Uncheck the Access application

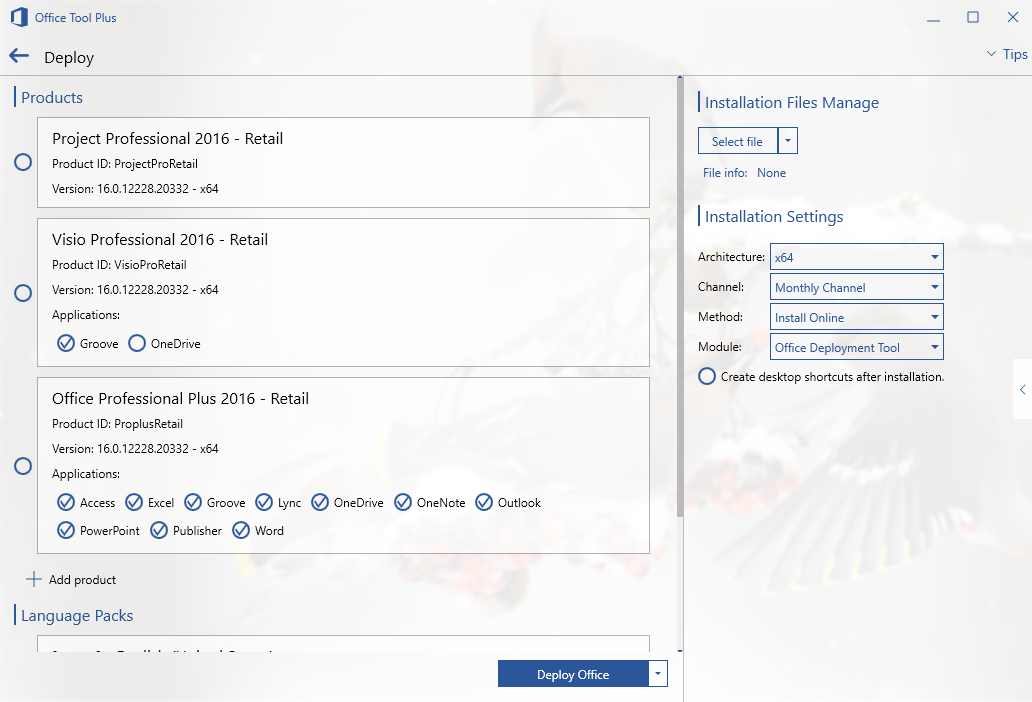point(66,503)
